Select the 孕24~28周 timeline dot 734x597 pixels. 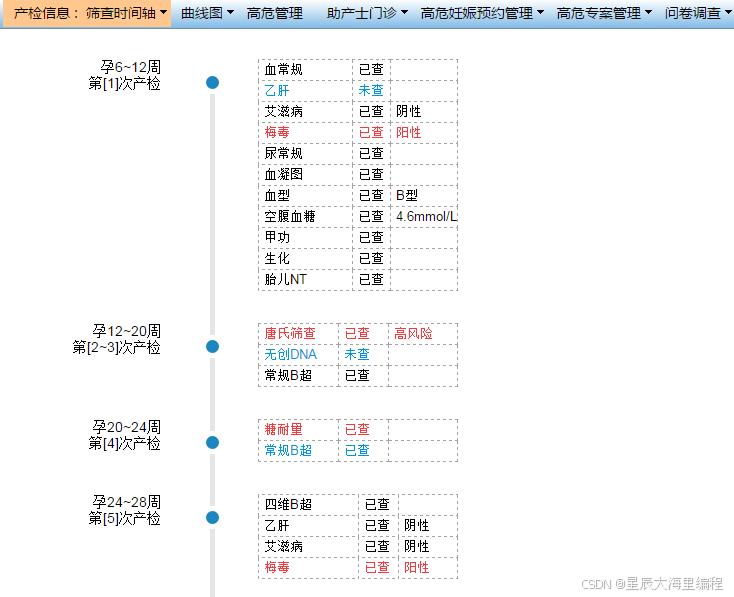point(213,517)
